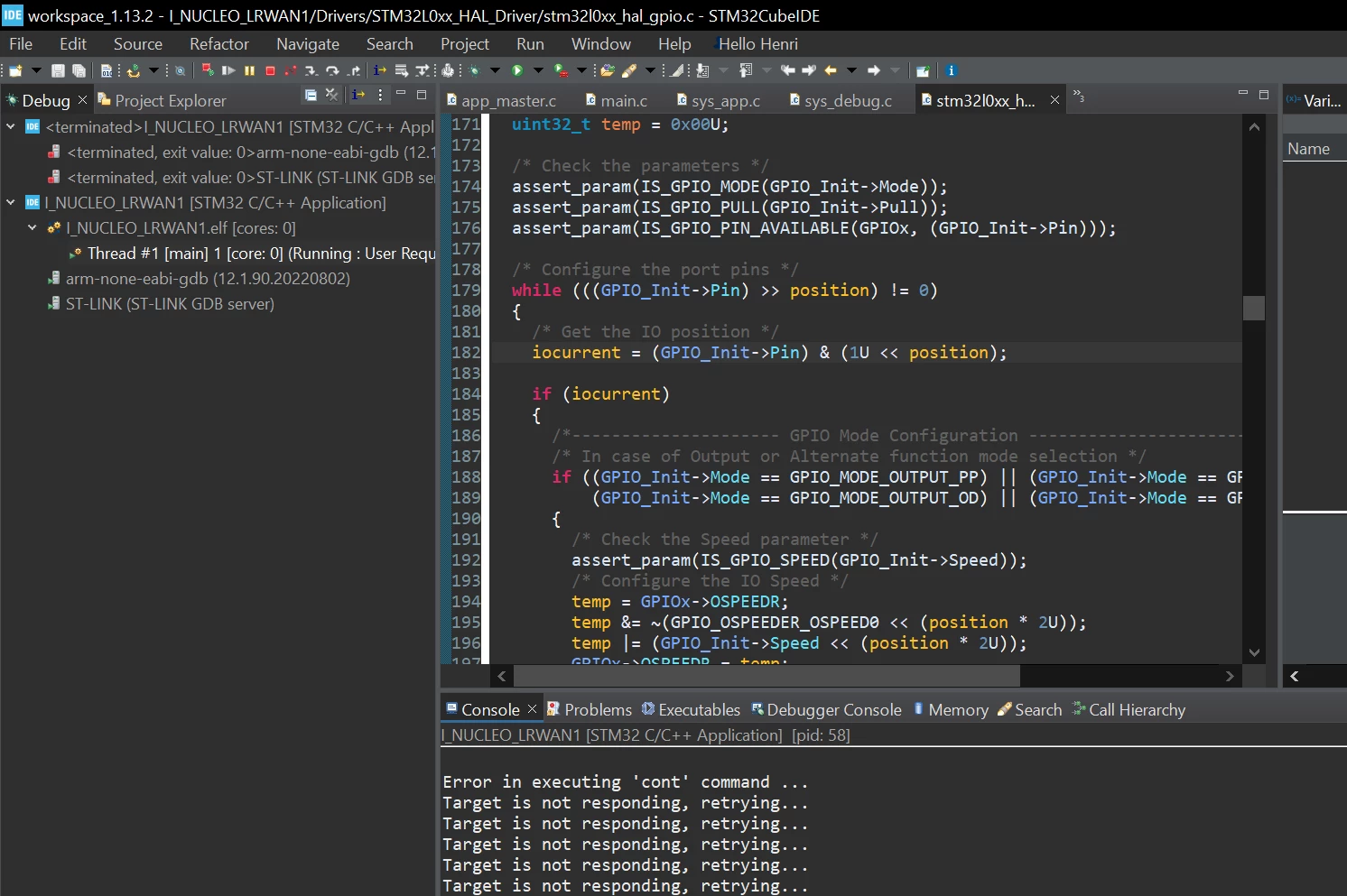
Task: Open the Back history dropdown arrow
Action: pyautogui.click(x=851, y=70)
